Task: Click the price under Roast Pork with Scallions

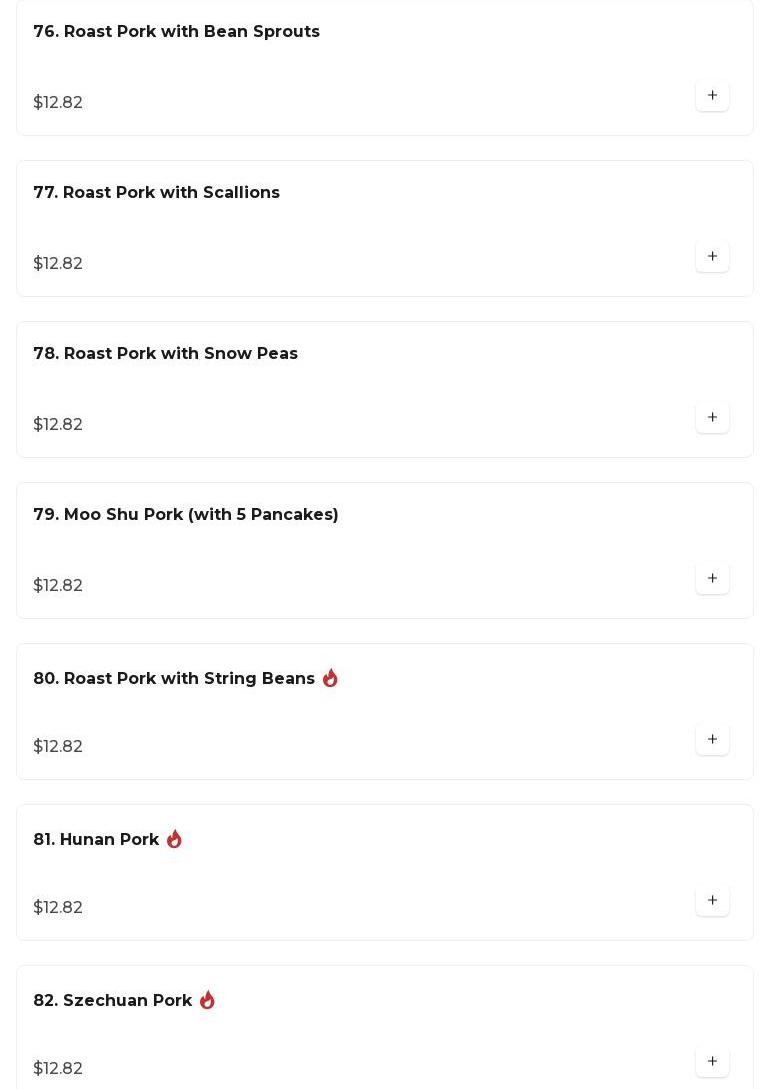Action: pyautogui.click(x=58, y=263)
